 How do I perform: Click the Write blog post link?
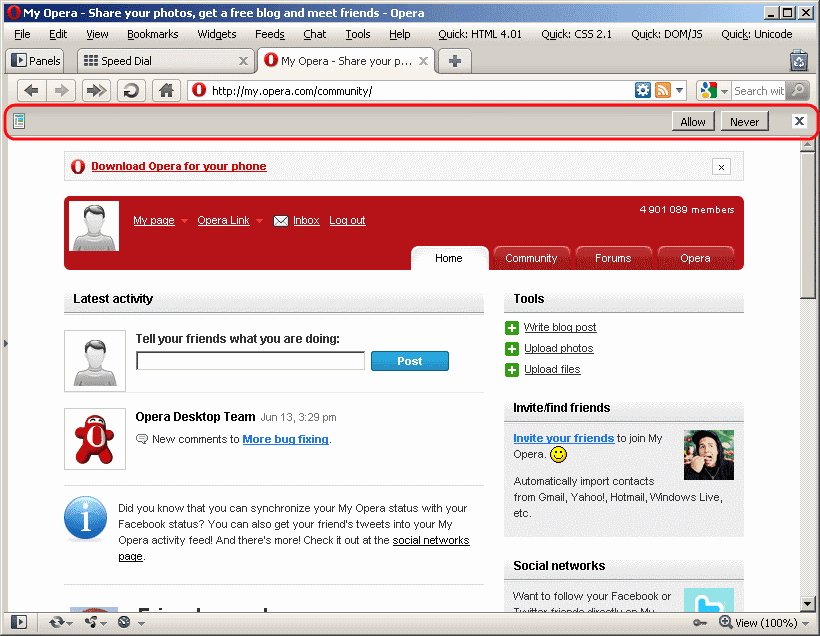pyautogui.click(x=560, y=327)
